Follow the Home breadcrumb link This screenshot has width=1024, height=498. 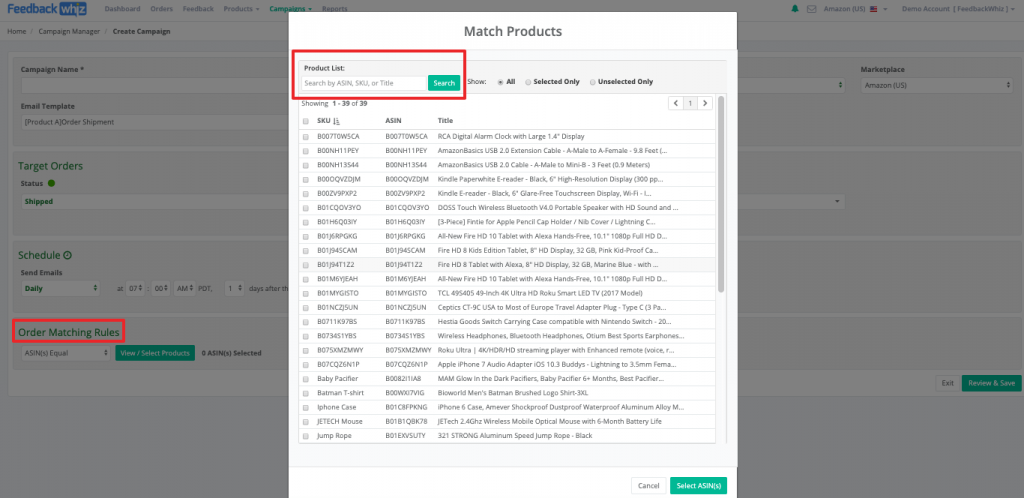point(16,31)
